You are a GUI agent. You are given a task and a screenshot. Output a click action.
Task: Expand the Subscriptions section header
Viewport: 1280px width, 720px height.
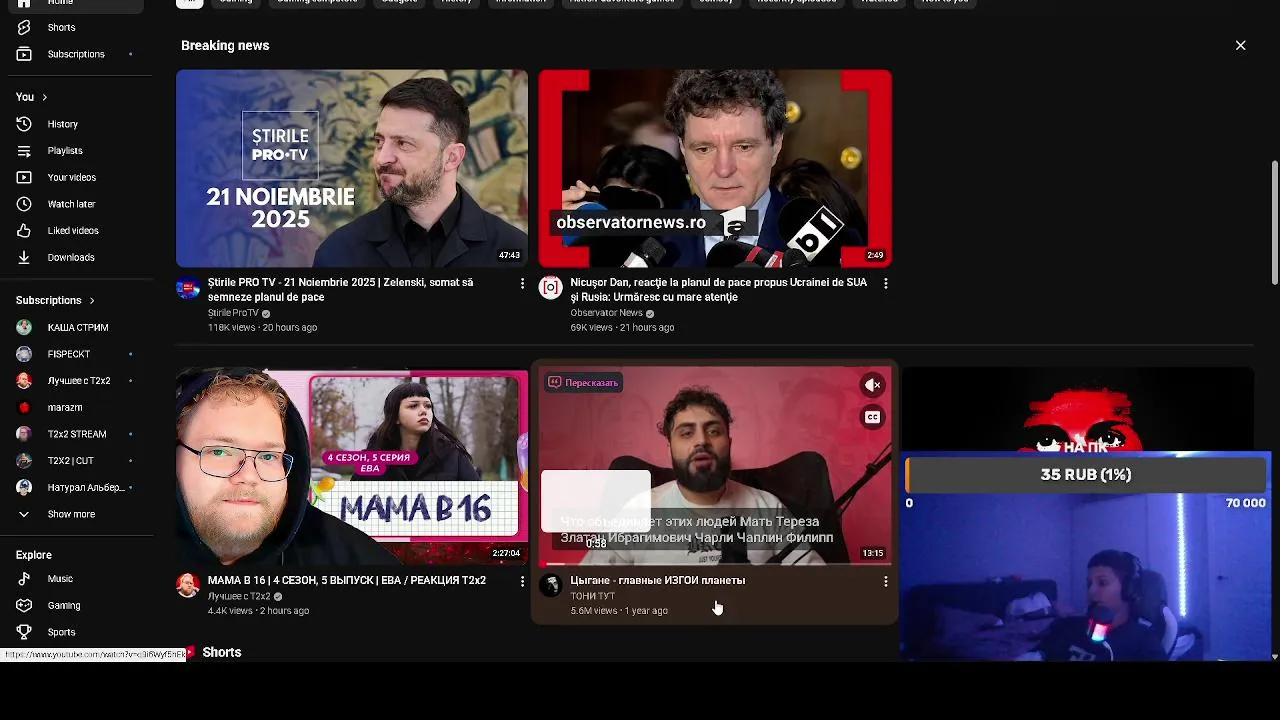[x=55, y=300]
